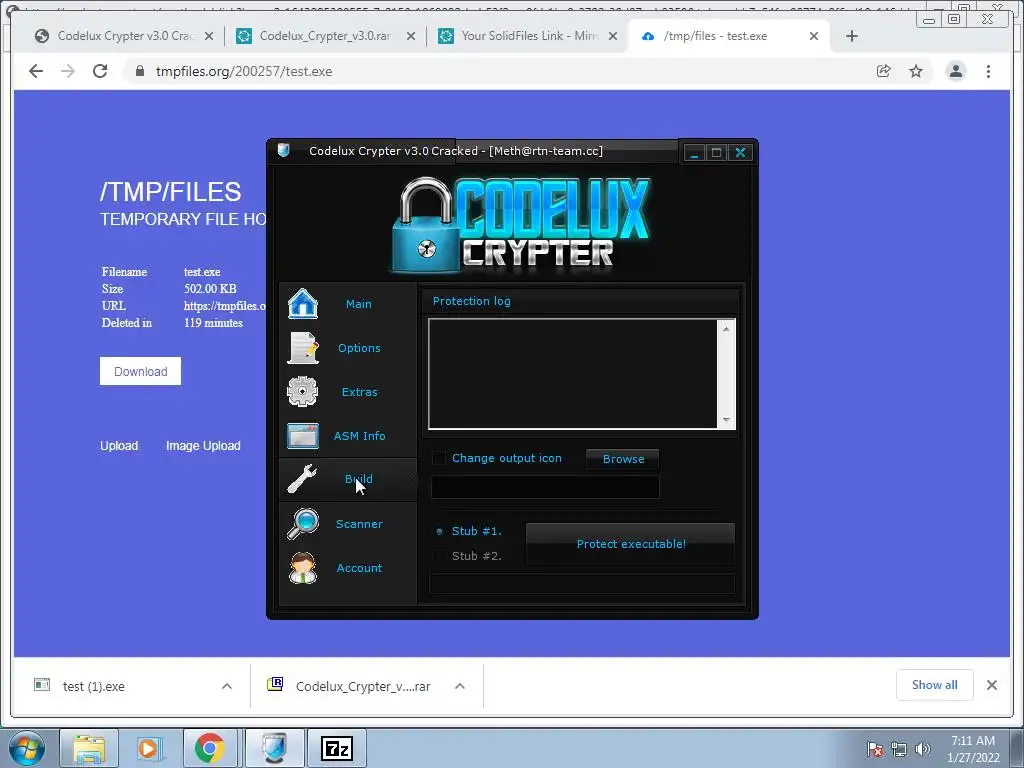The width and height of the screenshot is (1024, 768).
Task: Open 7-Zip taskbar icon
Action: [x=337, y=748]
